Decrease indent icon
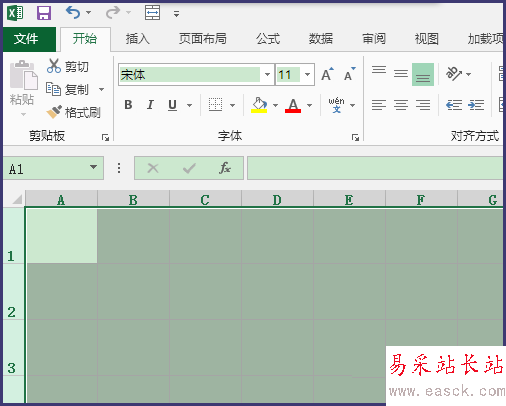 coord(454,105)
